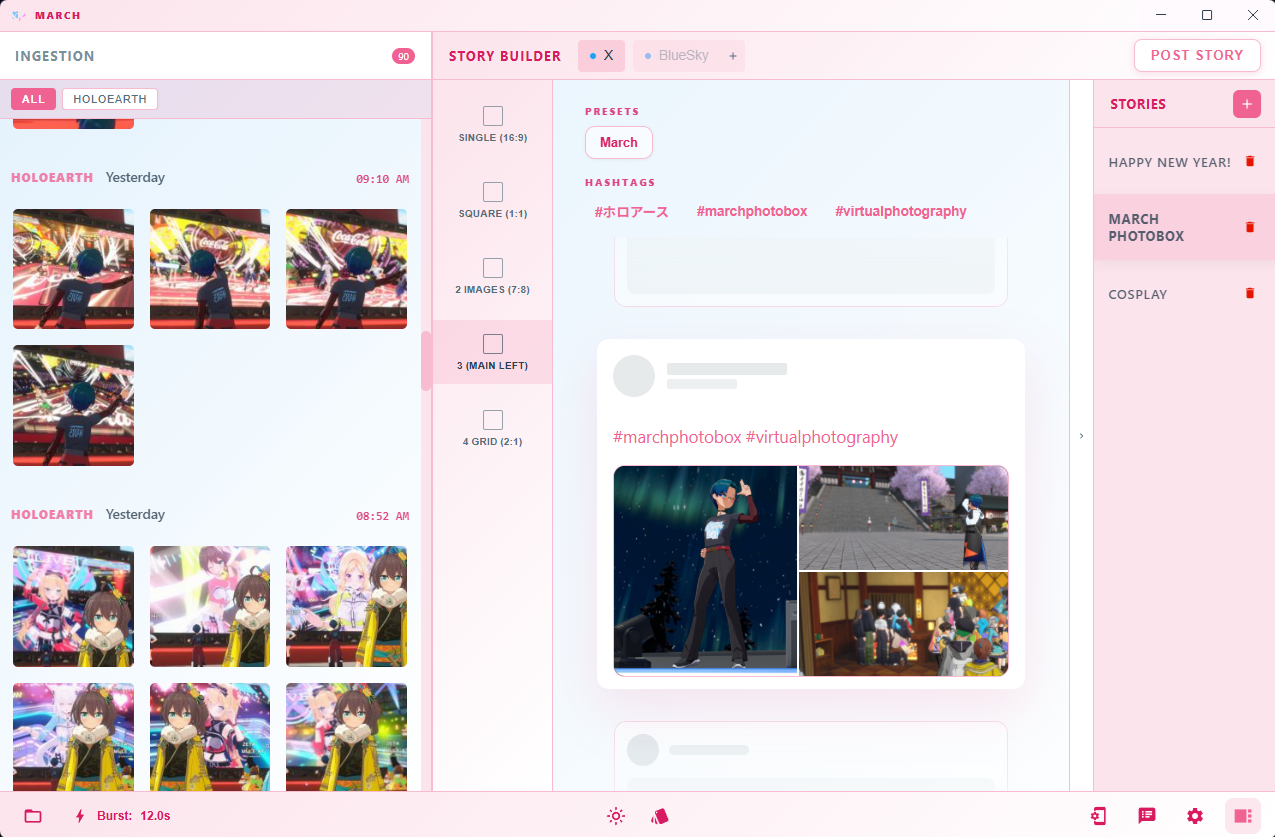1275x837 pixels.
Task: Click the POST STORY button
Action: click(x=1197, y=55)
